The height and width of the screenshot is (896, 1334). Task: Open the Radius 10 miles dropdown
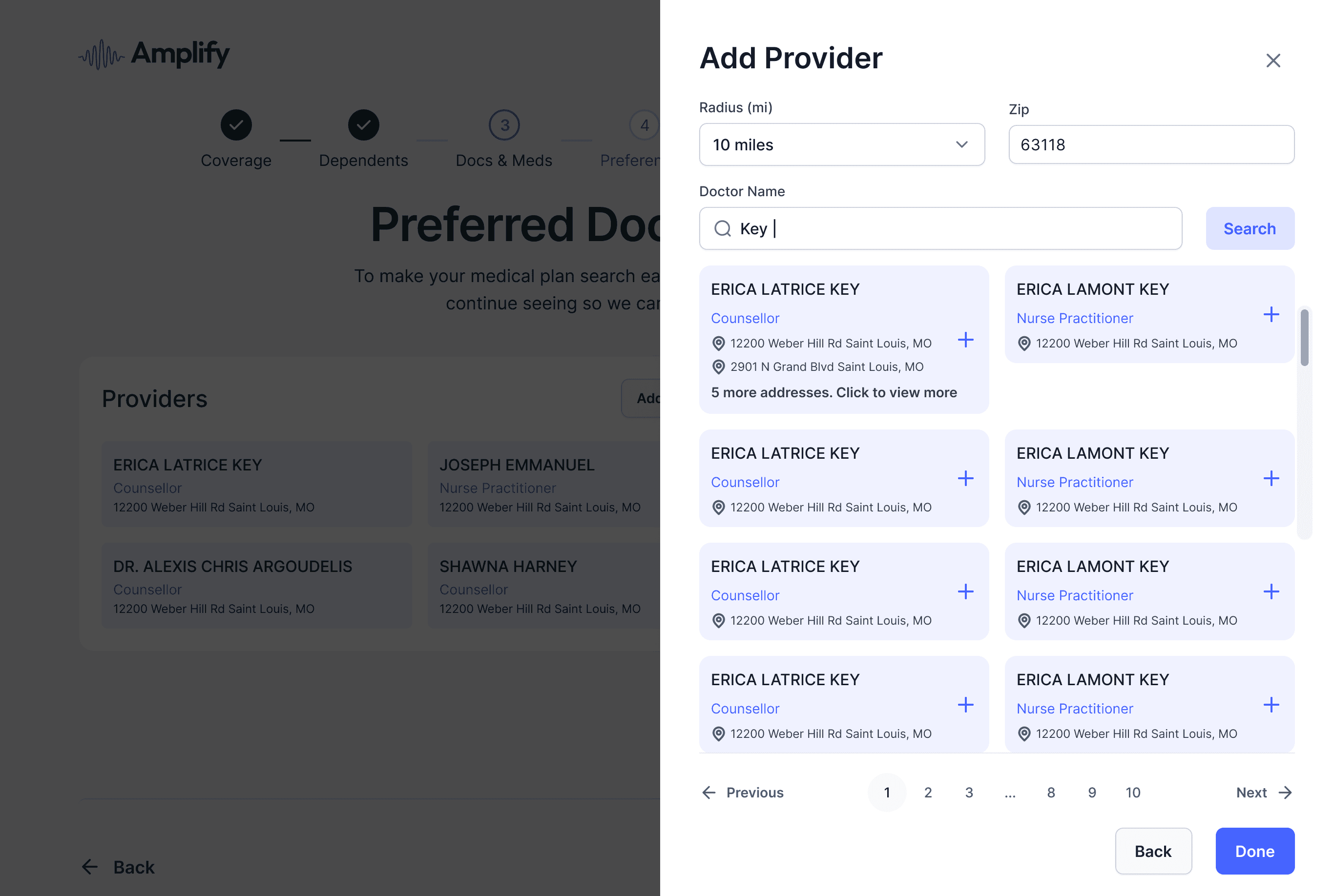pos(841,144)
